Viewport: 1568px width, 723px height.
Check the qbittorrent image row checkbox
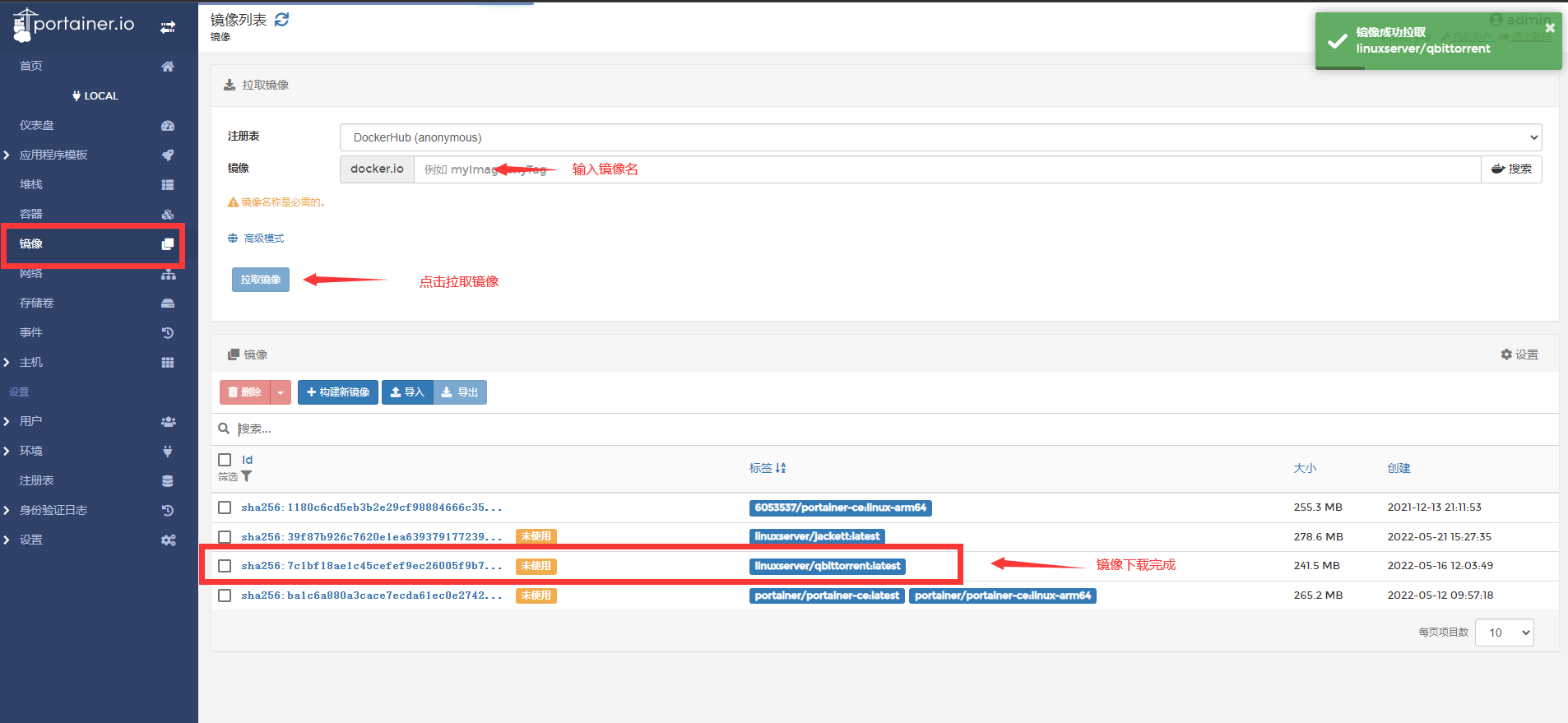coord(225,566)
